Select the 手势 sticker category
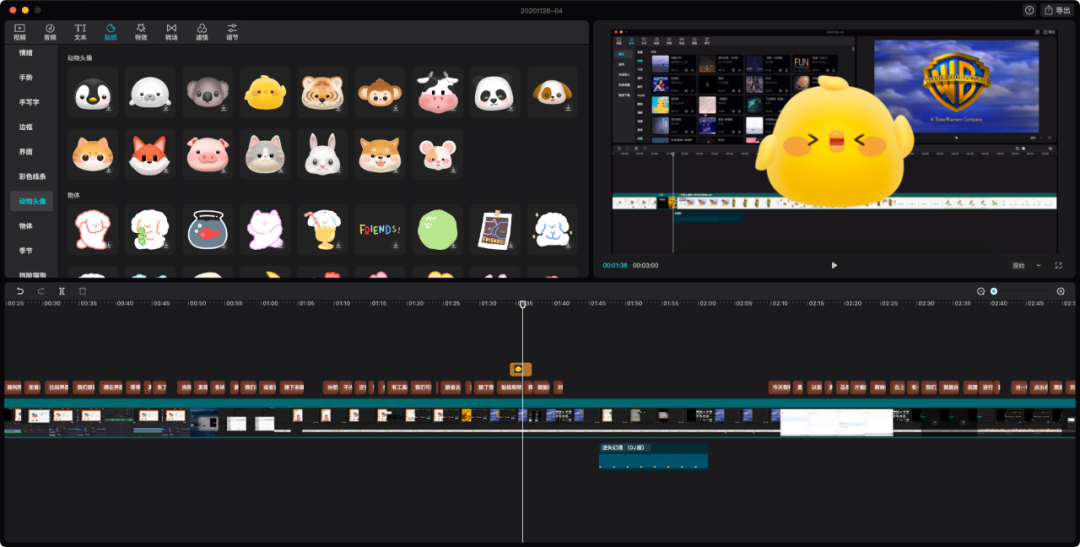Viewport: 1080px width, 547px height. (x=26, y=77)
